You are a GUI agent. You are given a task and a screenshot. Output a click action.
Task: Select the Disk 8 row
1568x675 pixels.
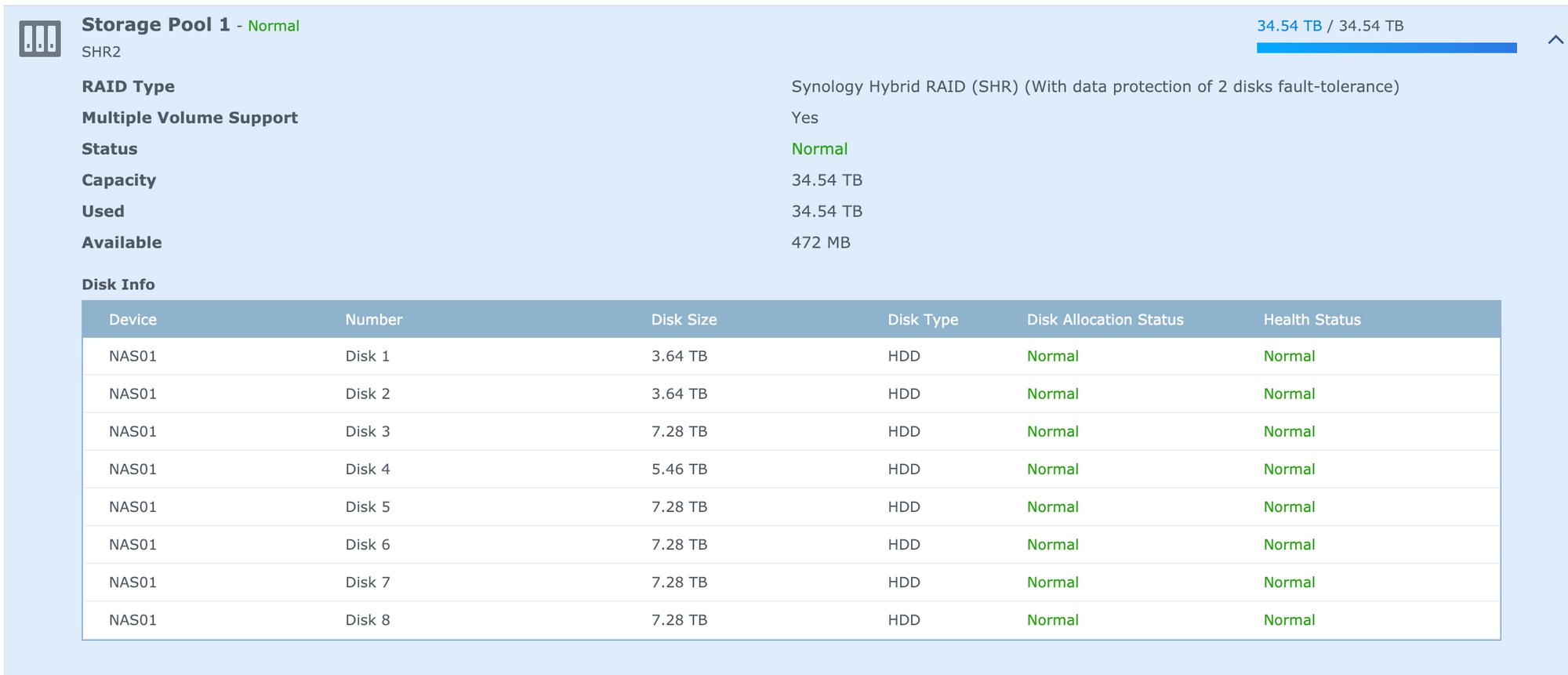point(791,620)
